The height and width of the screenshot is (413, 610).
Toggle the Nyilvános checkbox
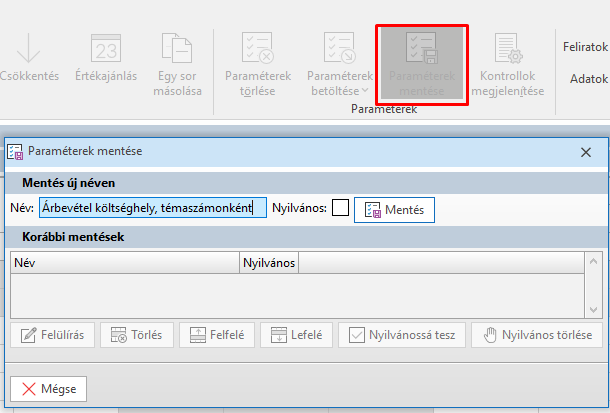pos(340,208)
